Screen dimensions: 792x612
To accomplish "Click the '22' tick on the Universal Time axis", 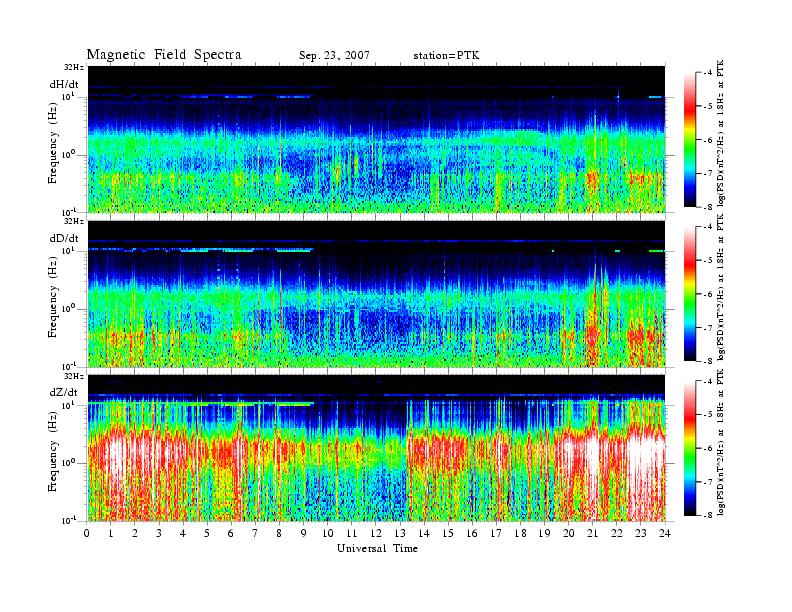I will tap(617, 533).
